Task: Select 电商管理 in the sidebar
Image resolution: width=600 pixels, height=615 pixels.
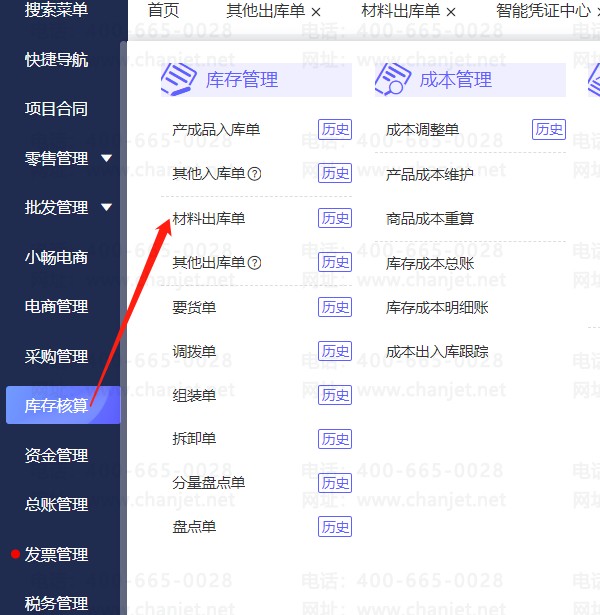Action: tap(56, 307)
